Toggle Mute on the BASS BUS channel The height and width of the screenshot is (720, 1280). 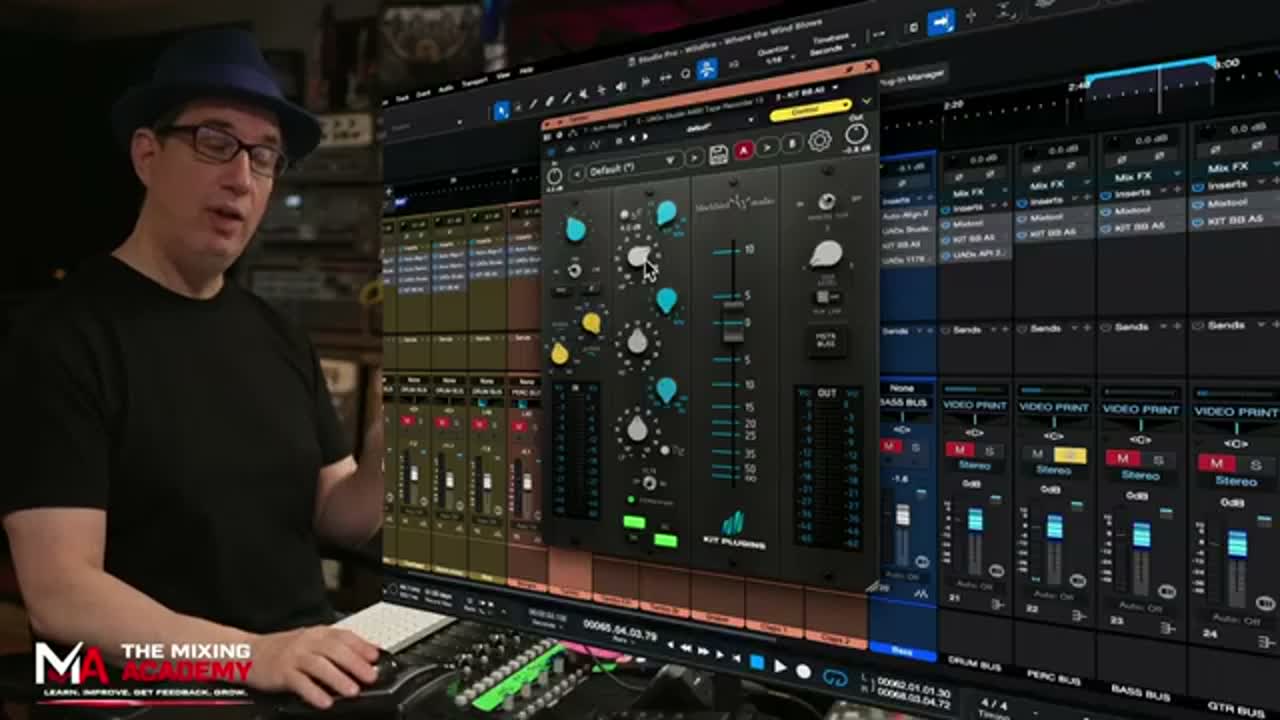[890, 446]
